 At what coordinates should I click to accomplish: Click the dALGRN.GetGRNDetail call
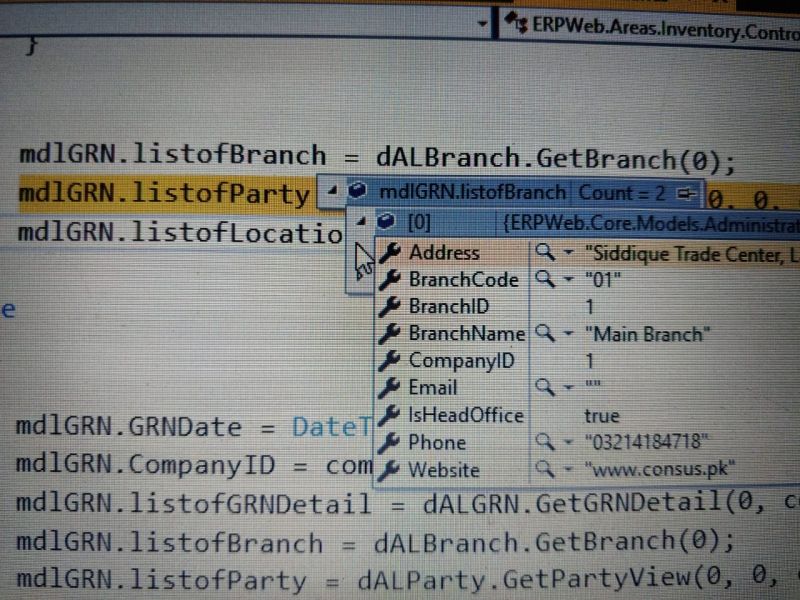pyautogui.click(x=611, y=503)
